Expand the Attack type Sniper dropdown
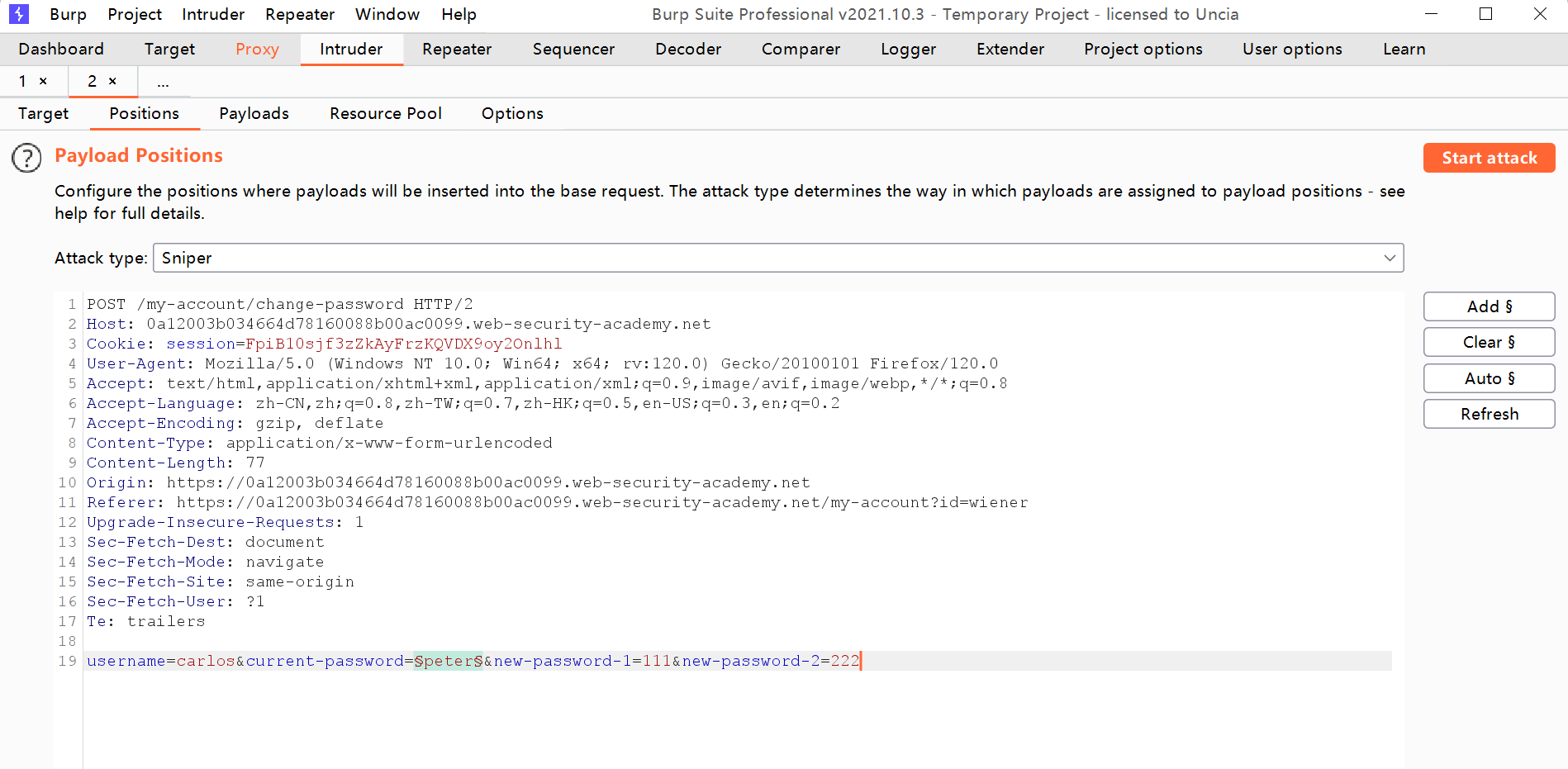The height and width of the screenshot is (769, 1568). (x=778, y=258)
